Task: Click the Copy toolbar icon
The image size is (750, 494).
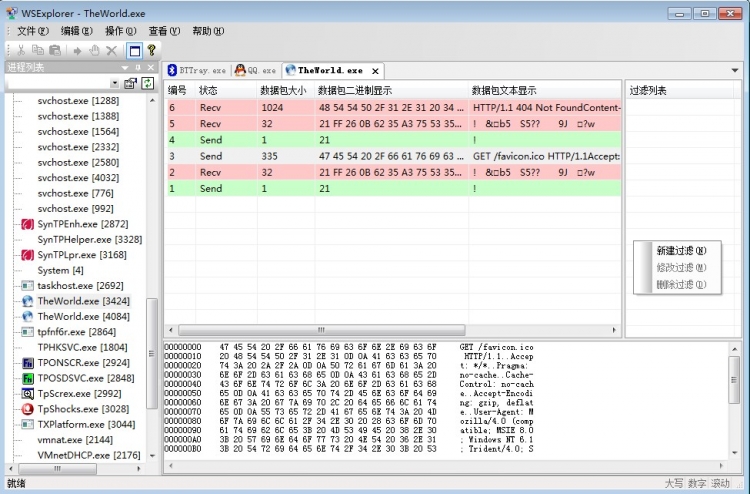Action: pyautogui.click(x=38, y=50)
